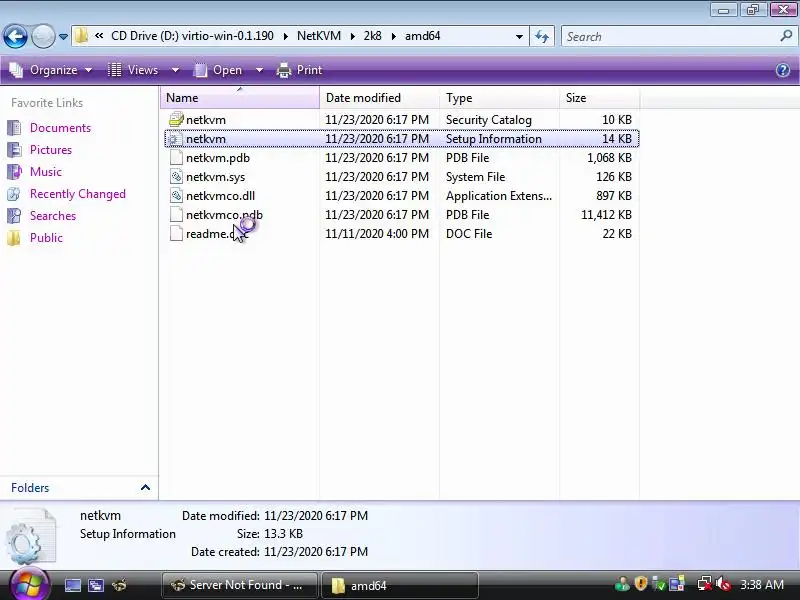Switch to Server Not Found taskbar window
The width and height of the screenshot is (800, 600).
(239, 585)
